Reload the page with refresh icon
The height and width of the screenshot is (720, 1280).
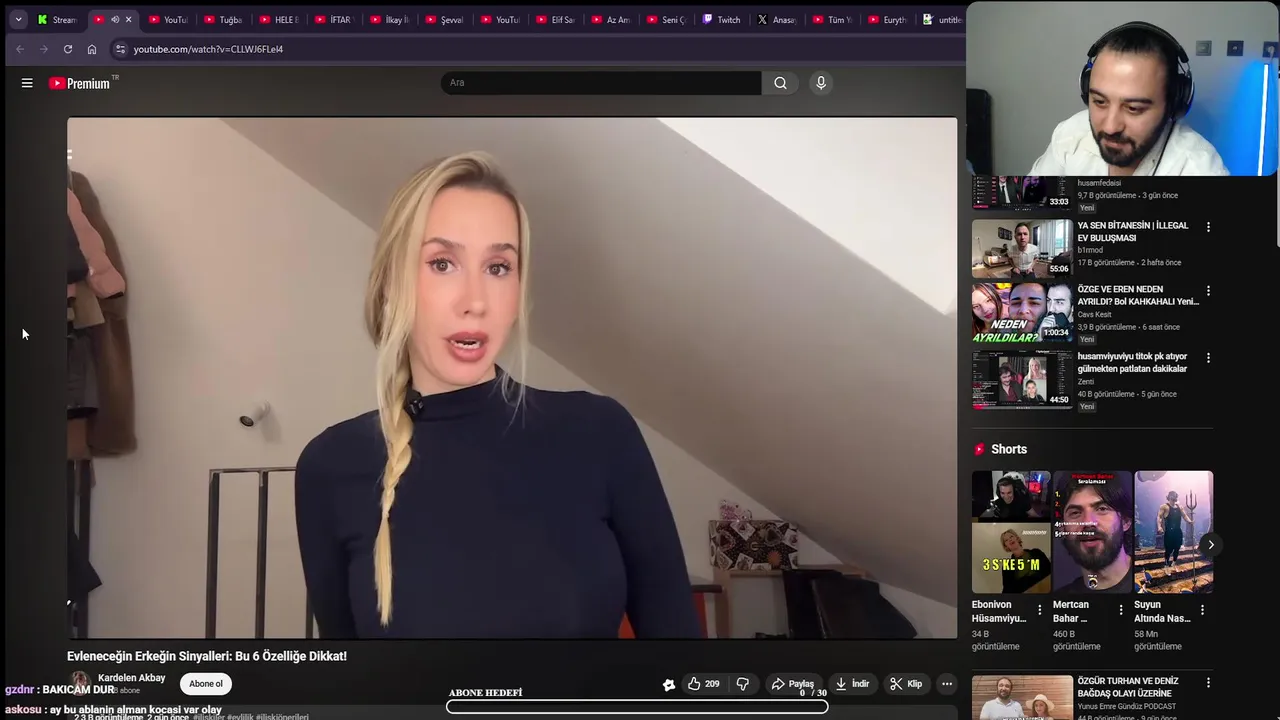pos(68,49)
